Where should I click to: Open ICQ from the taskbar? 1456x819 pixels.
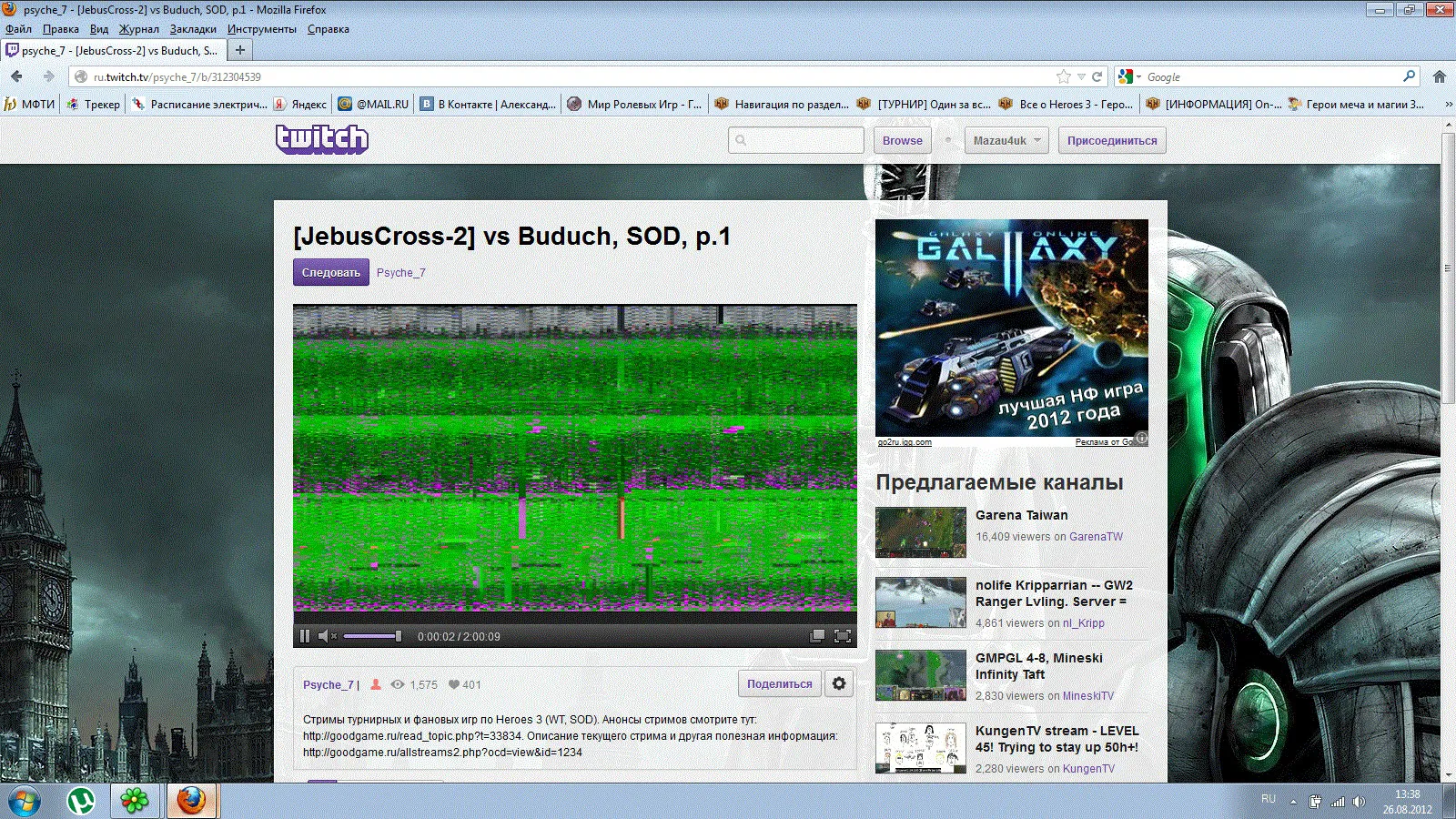[x=135, y=801]
